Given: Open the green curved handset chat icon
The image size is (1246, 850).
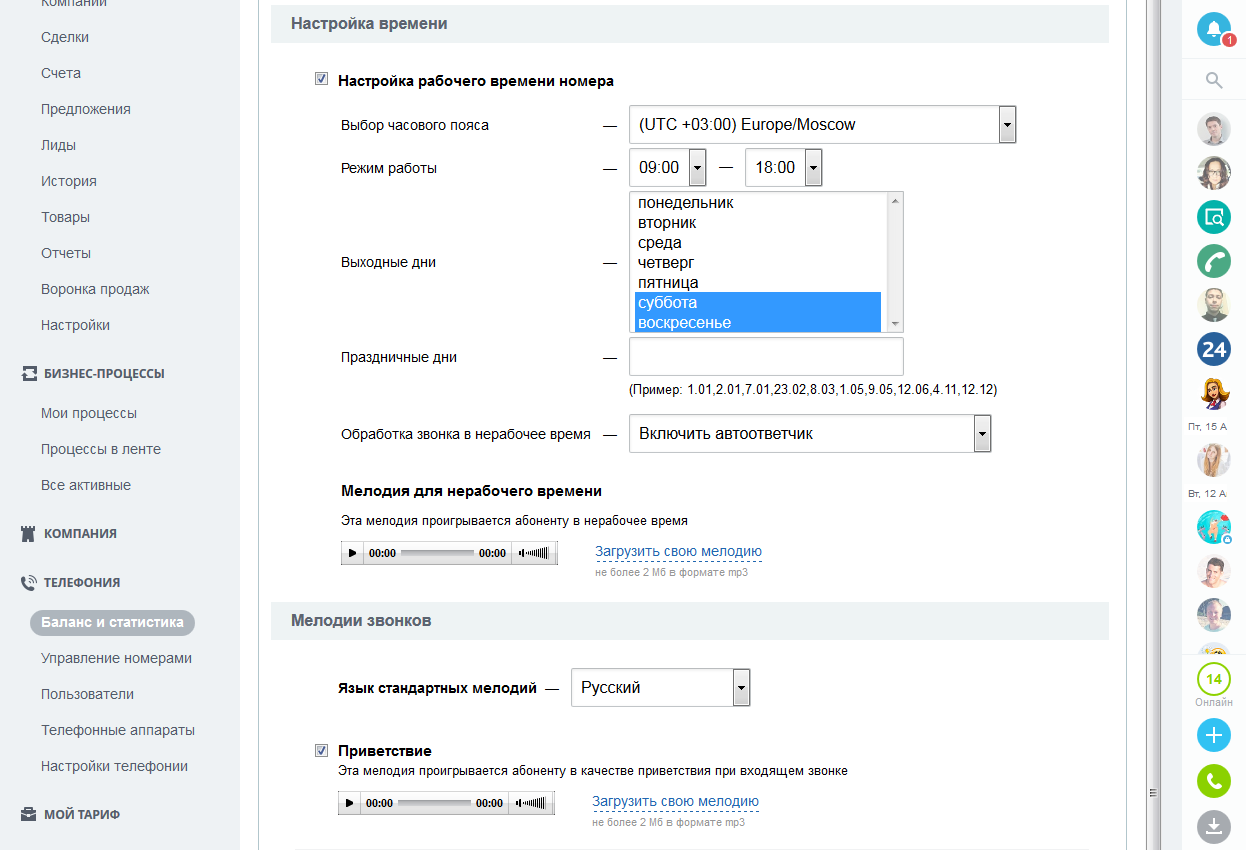Looking at the screenshot, I should [x=1214, y=261].
